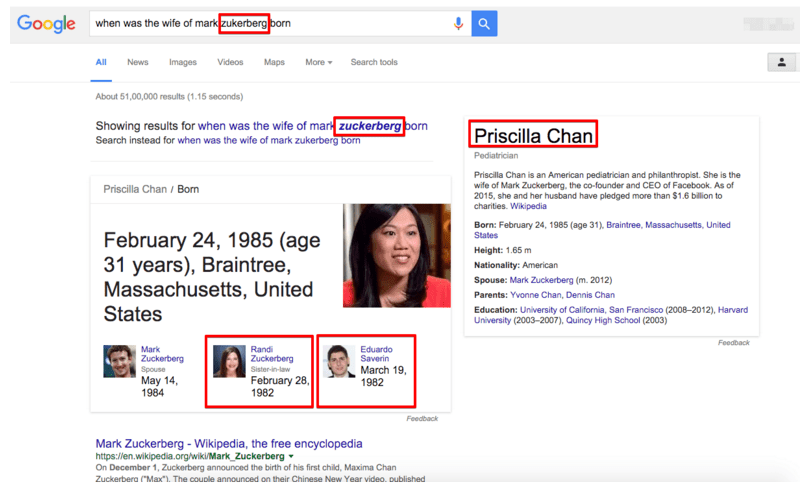The height and width of the screenshot is (488, 804).
Task: Open the Randi Zuckerberg thumbnail photo
Action: coord(229,361)
